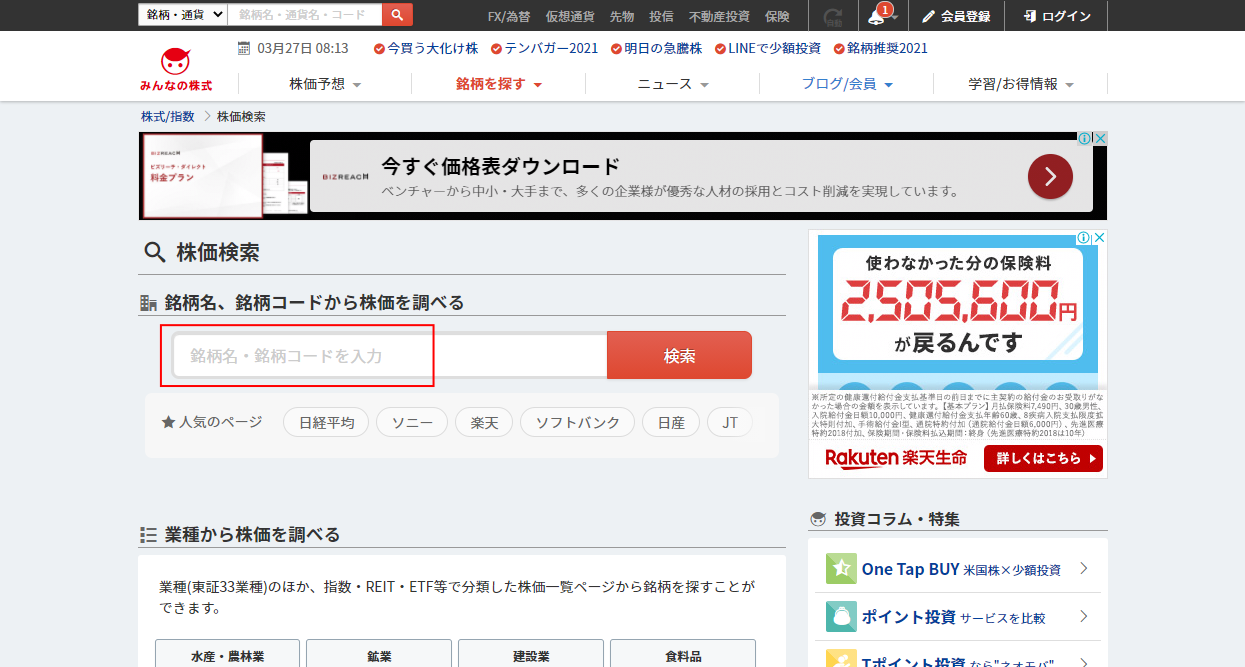This screenshot has height=667, width=1245.
Task: Select the 日産 popular page chip
Action: point(671,422)
